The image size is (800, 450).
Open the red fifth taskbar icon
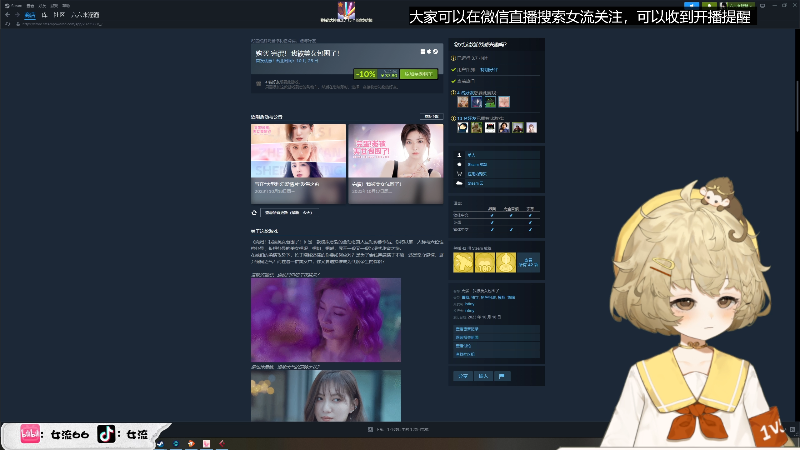click(222, 443)
